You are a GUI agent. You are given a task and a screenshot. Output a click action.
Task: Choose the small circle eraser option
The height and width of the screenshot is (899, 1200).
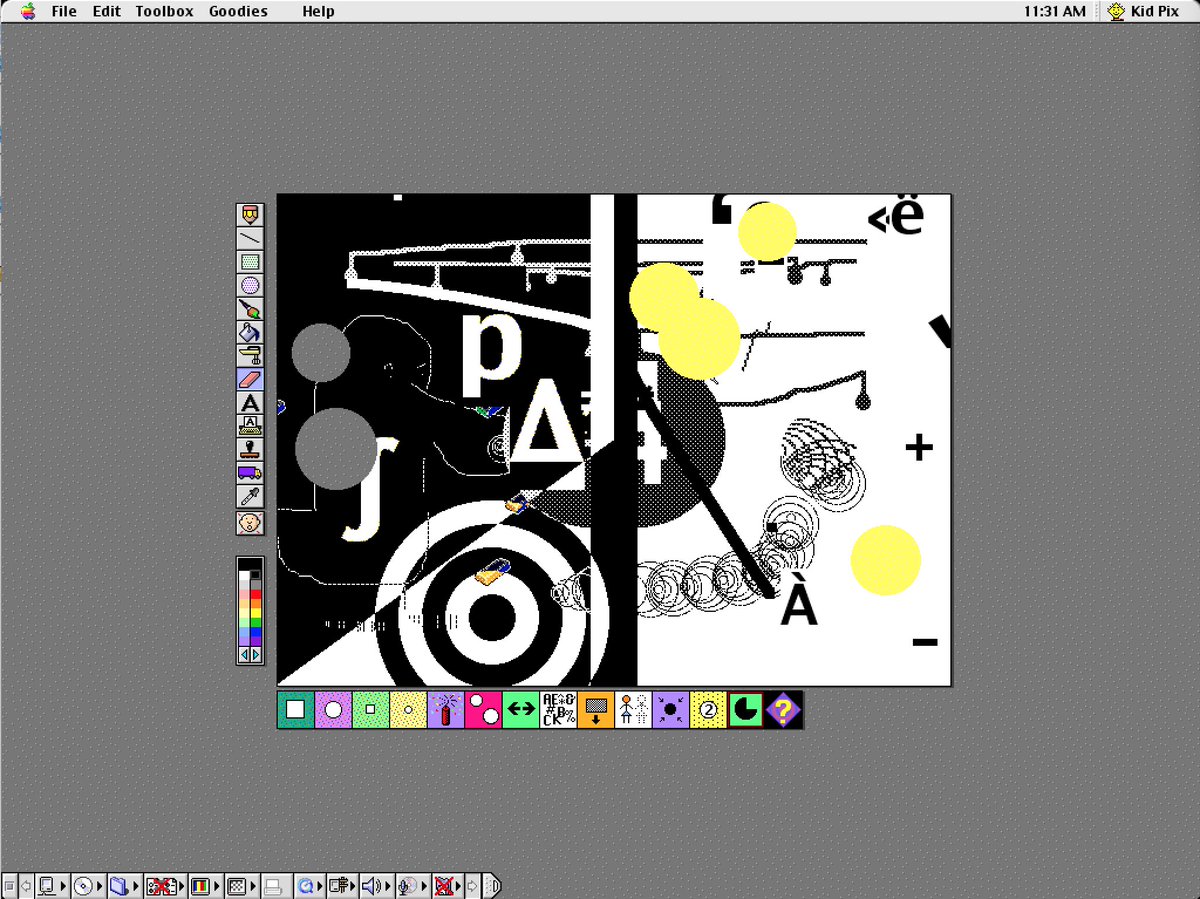408,710
